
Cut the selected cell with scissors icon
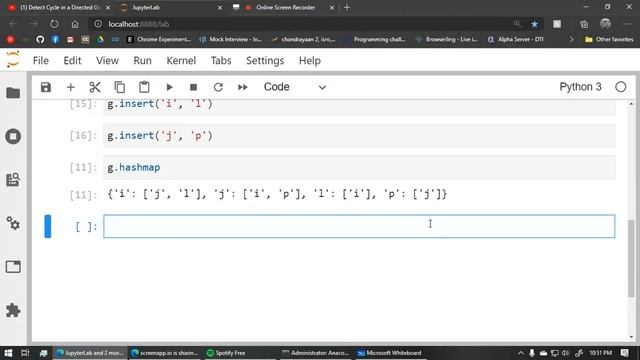(x=95, y=87)
